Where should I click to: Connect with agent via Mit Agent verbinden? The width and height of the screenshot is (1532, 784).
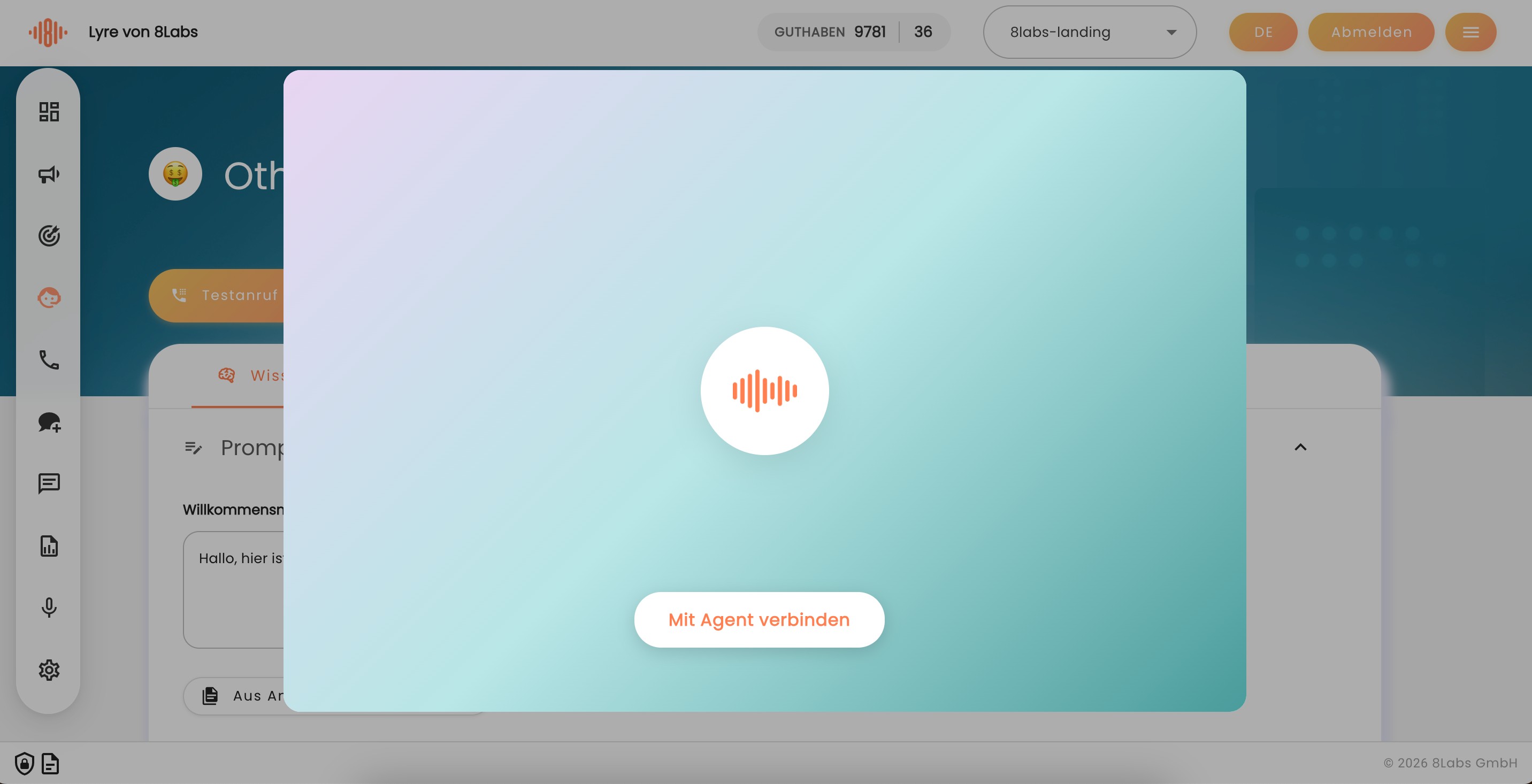pyautogui.click(x=759, y=619)
